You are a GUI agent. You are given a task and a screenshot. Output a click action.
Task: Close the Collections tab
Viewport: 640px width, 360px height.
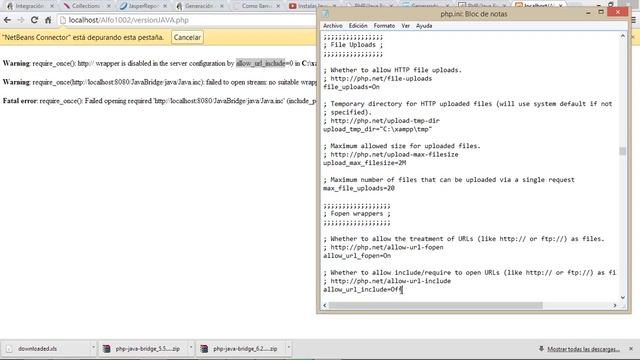[x=109, y=6]
